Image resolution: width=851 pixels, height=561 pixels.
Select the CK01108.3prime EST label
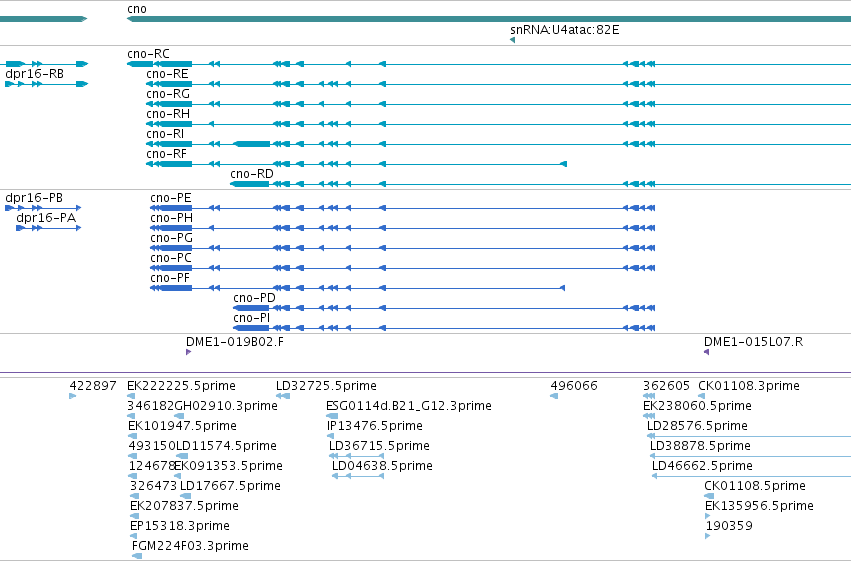pyautogui.click(x=749, y=386)
